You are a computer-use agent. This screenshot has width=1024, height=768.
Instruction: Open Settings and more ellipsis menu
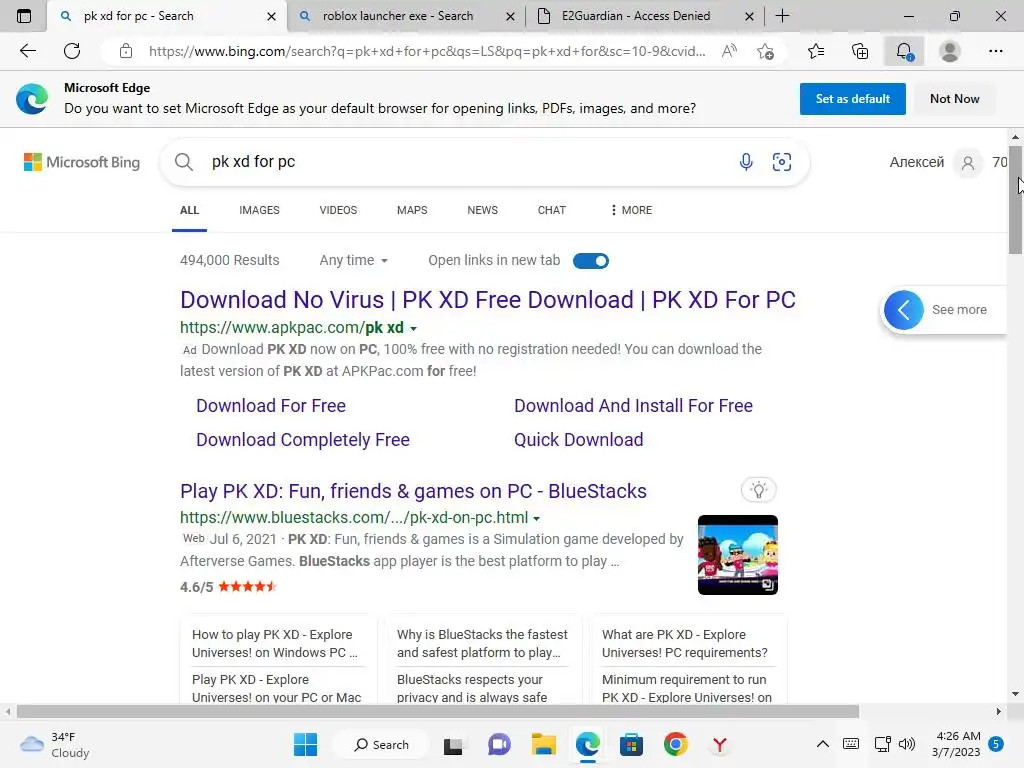coord(995,51)
